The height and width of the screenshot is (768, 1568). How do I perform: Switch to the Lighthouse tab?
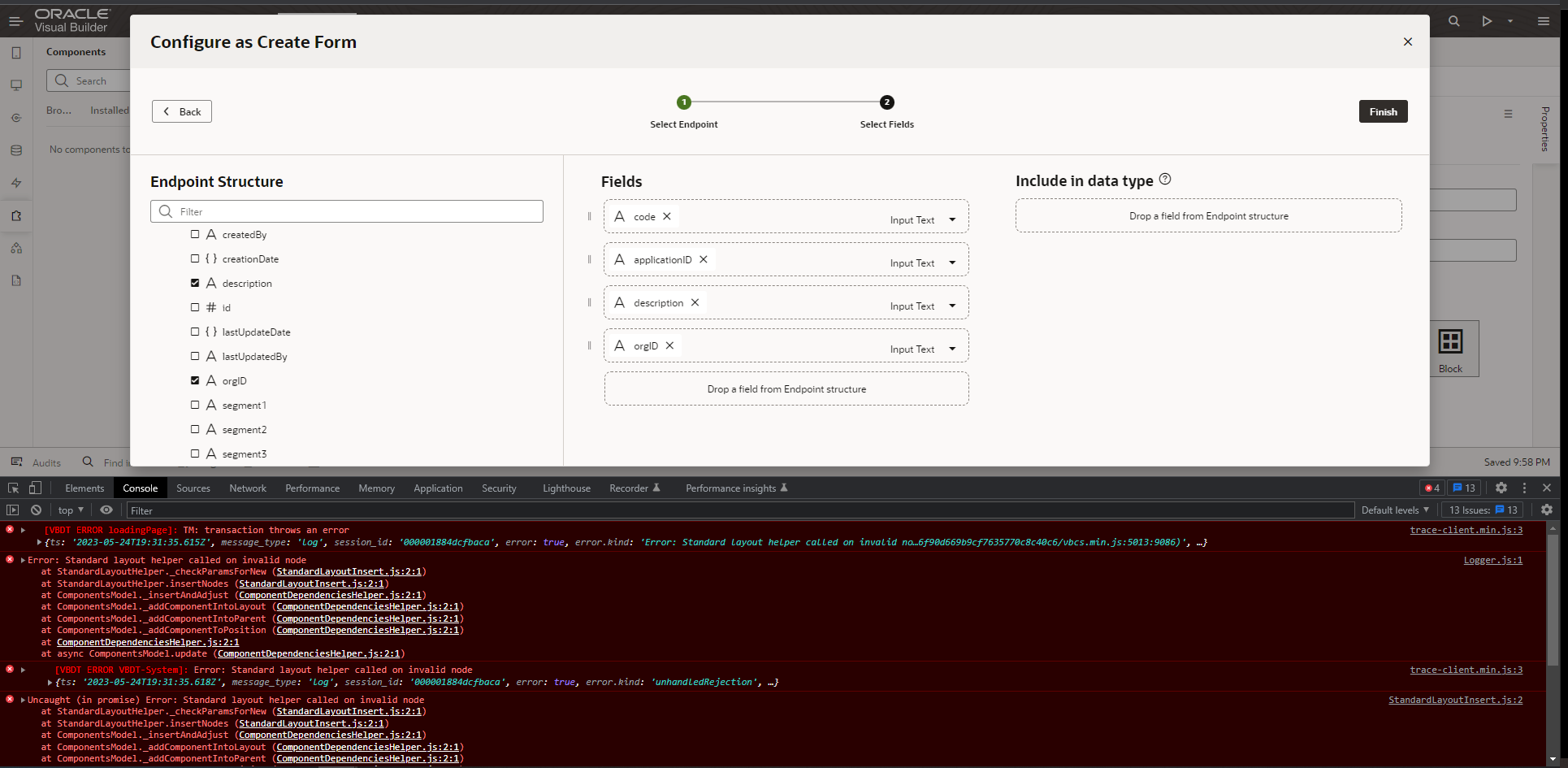[x=565, y=488]
